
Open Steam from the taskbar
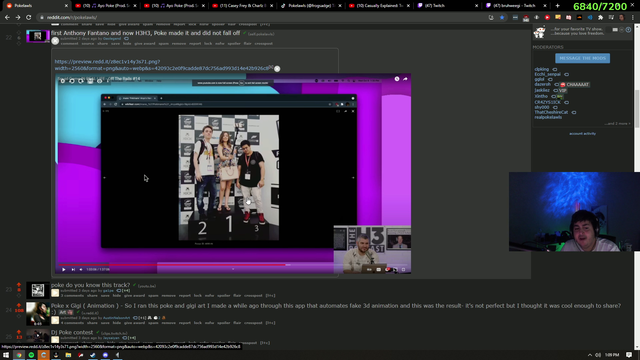point(93,355)
